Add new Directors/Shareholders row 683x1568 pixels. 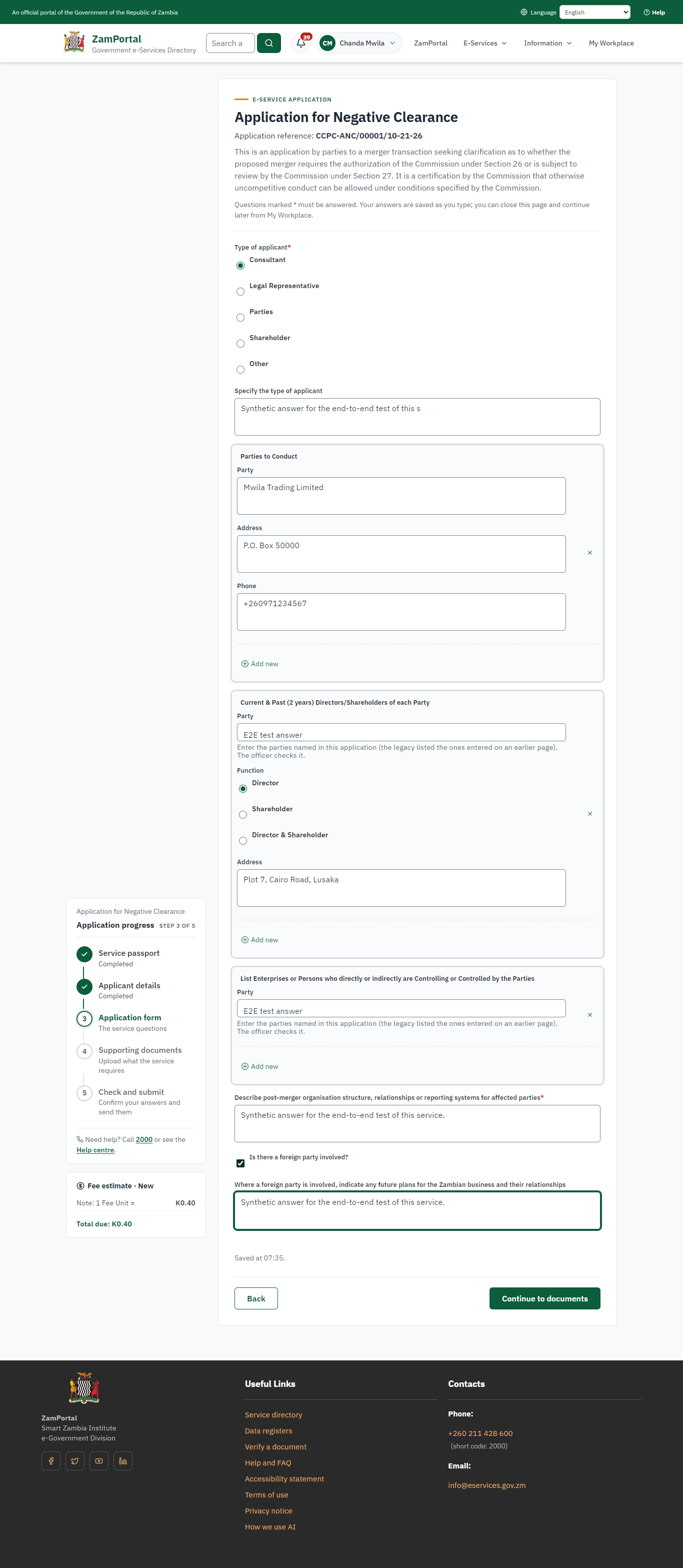click(x=260, y=940)
